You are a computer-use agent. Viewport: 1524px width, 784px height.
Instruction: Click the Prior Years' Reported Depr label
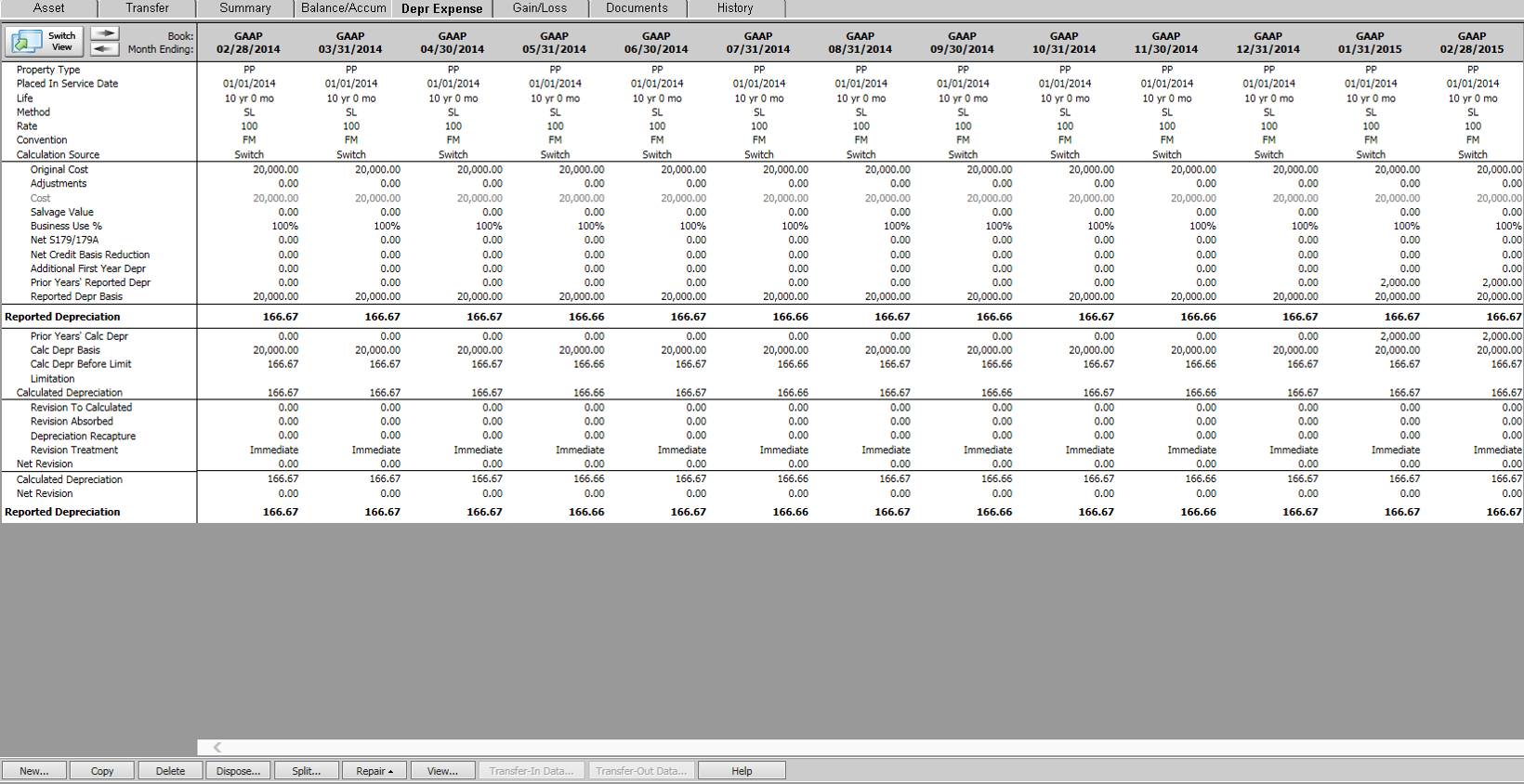pyautogui.click(x=90, y=282)
